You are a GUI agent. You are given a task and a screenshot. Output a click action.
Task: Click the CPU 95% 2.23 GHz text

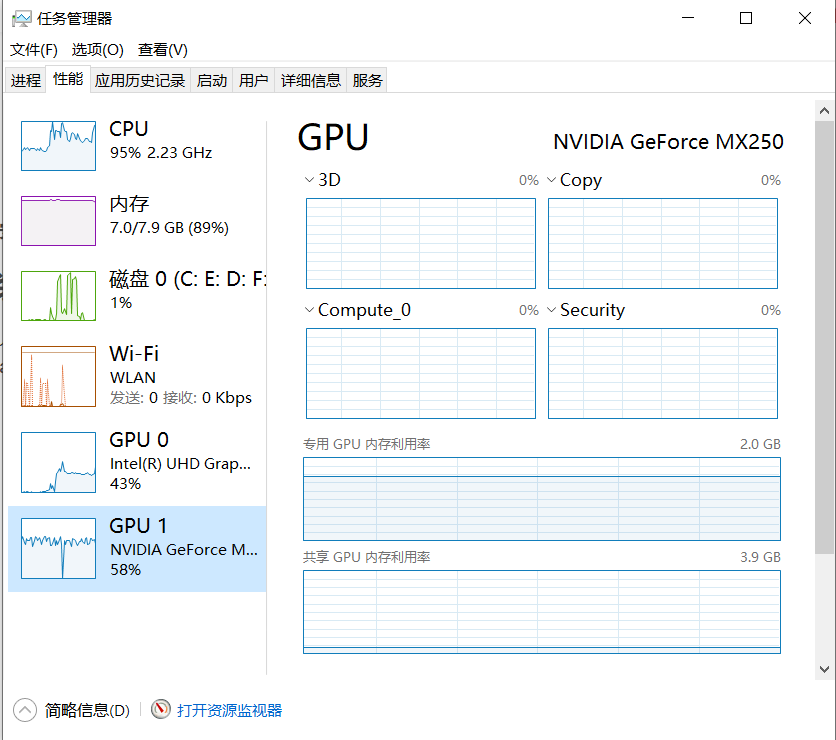click(x=161, y=152)
